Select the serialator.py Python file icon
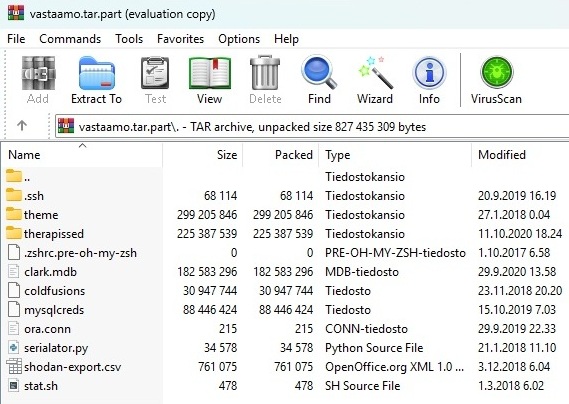This screenshot has height=404, width=569. tap(14, 347)
